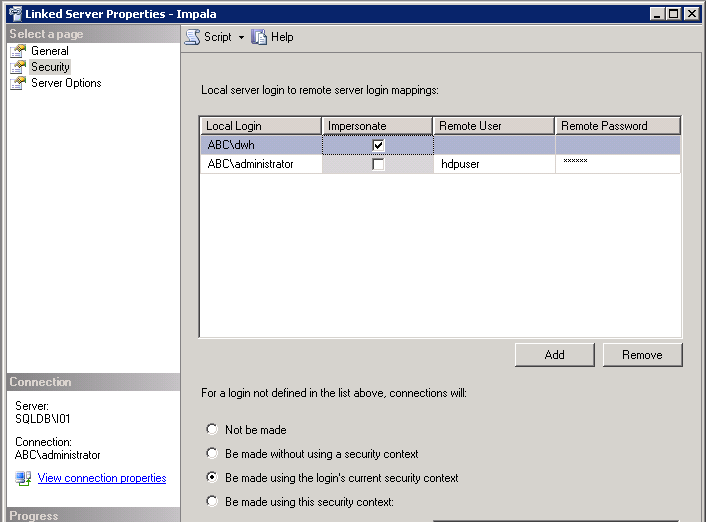Click the Add button
This screenshot has height=522, width=706.
(555, 355)
